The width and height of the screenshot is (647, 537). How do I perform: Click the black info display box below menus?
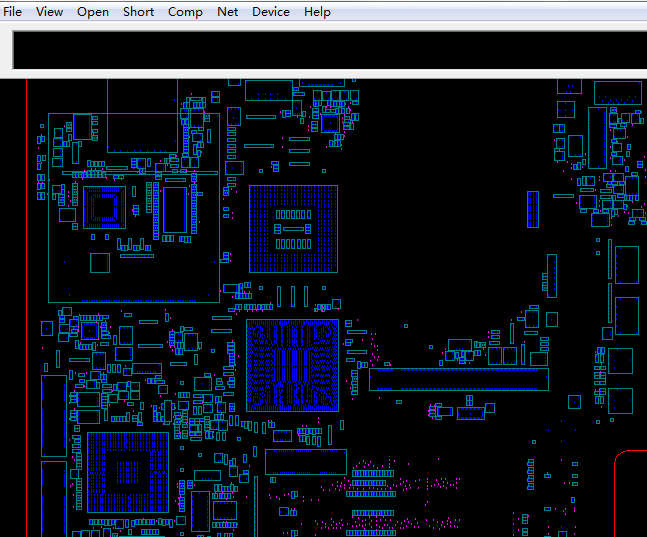[x=330, y=50]
